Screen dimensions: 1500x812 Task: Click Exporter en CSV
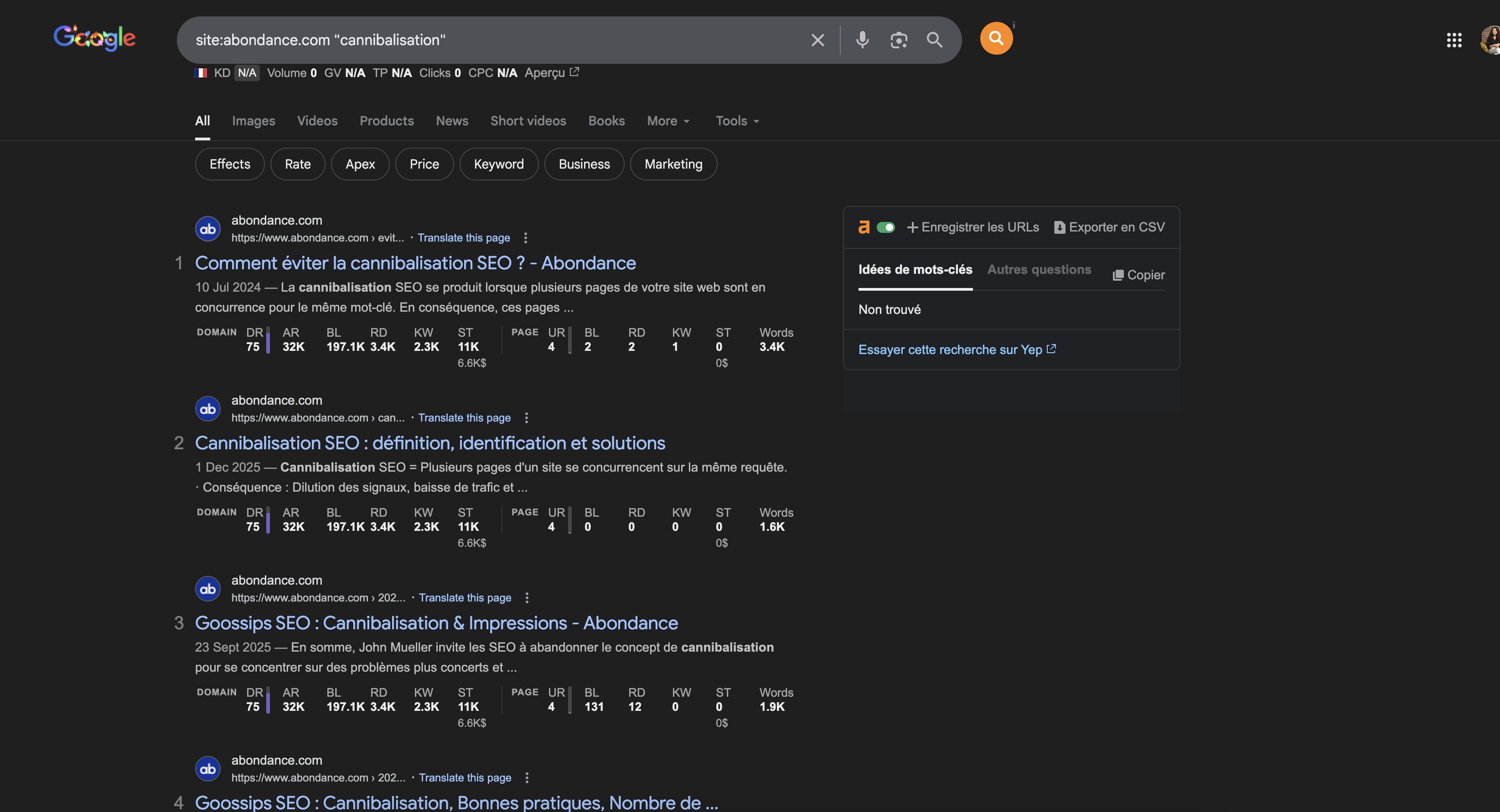click(1109, 227)
